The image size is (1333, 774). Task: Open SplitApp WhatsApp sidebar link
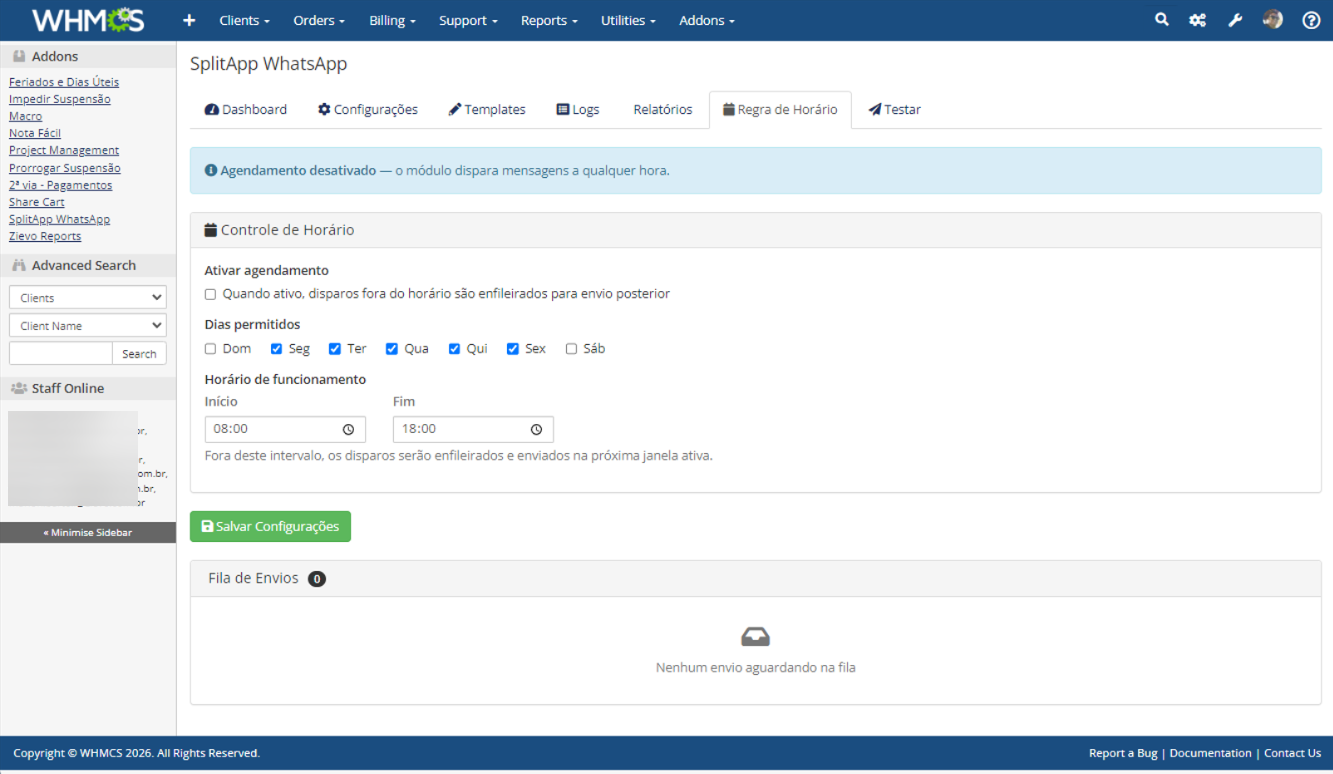(x=60, y=219)
